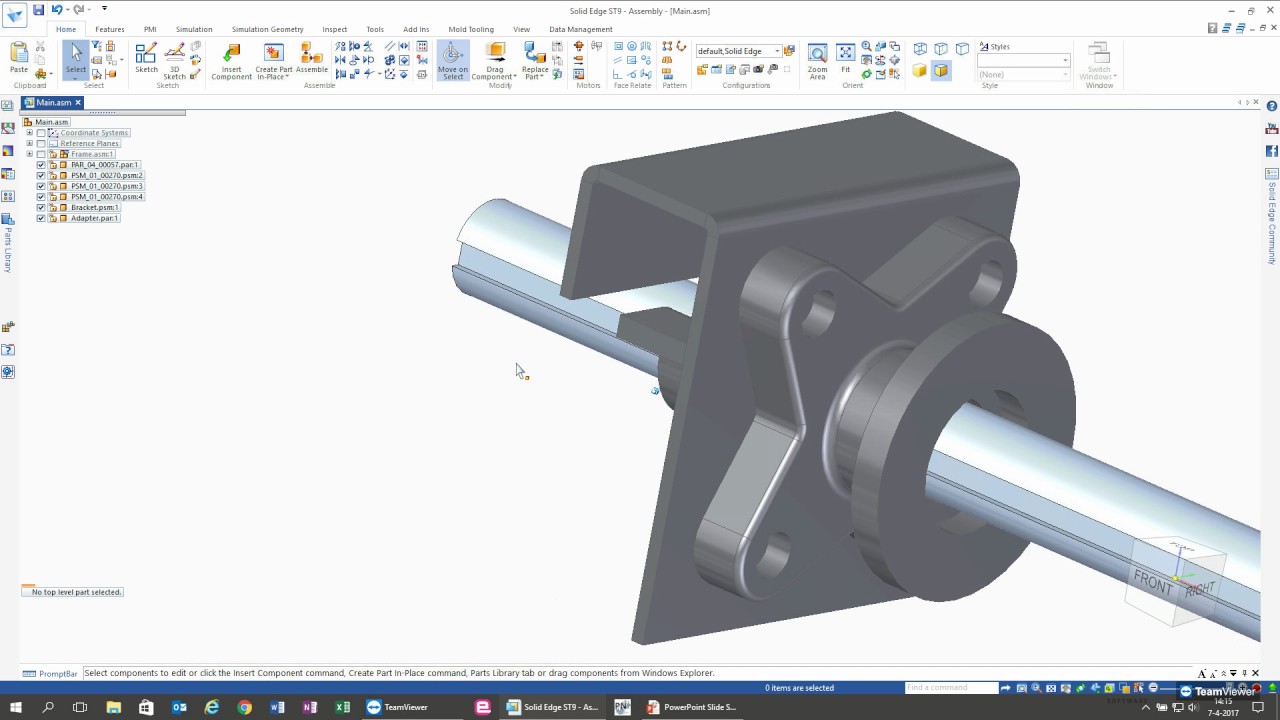
Task: Select Adapter.par:1 in the tree
Action: pos(94,218)
